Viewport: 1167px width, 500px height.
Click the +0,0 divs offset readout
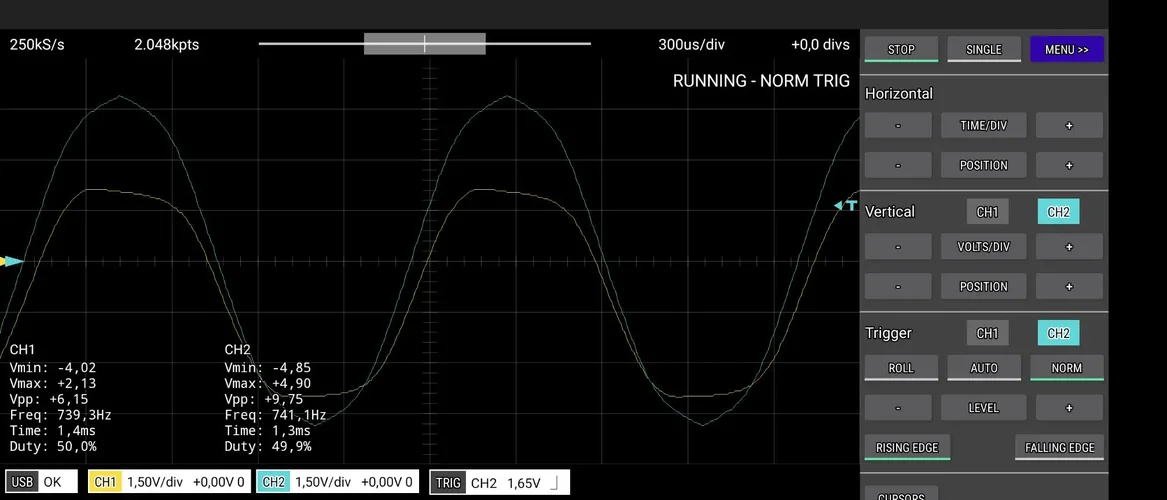pyautogui.click(x=820, y=45)
